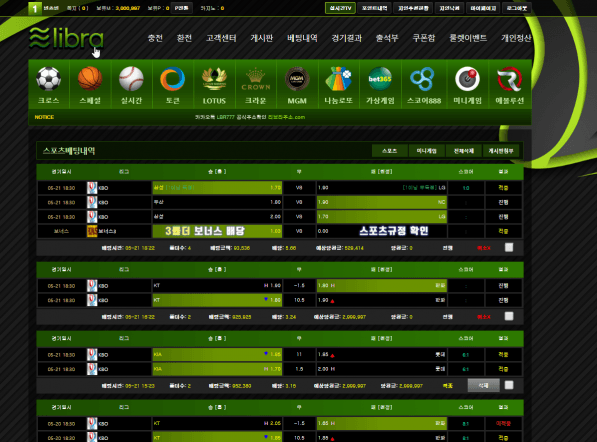Open the 스페셜 basketball category

click(x=90, y=85)
